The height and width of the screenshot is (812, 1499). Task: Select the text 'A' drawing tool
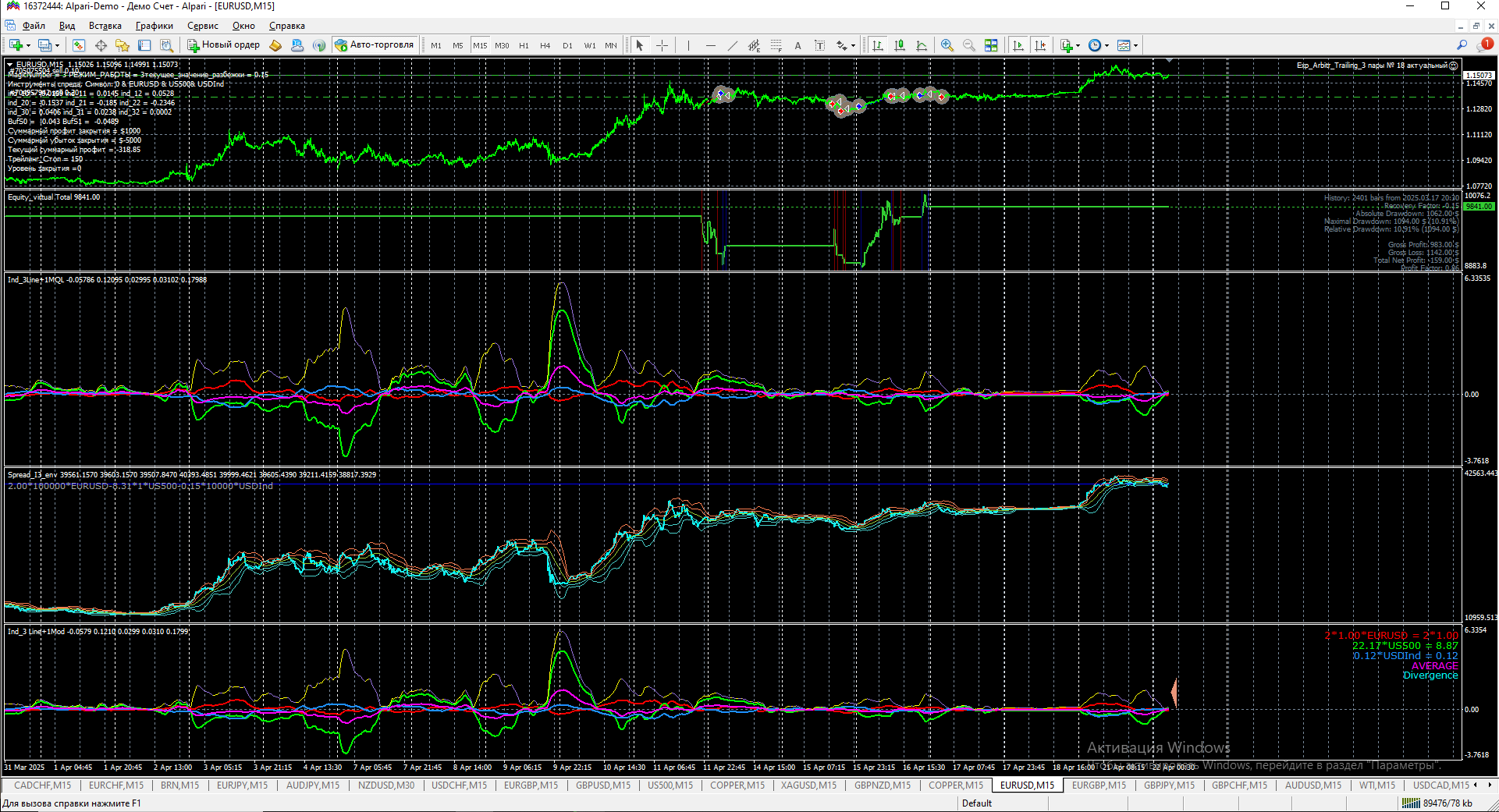click(797, 45)
